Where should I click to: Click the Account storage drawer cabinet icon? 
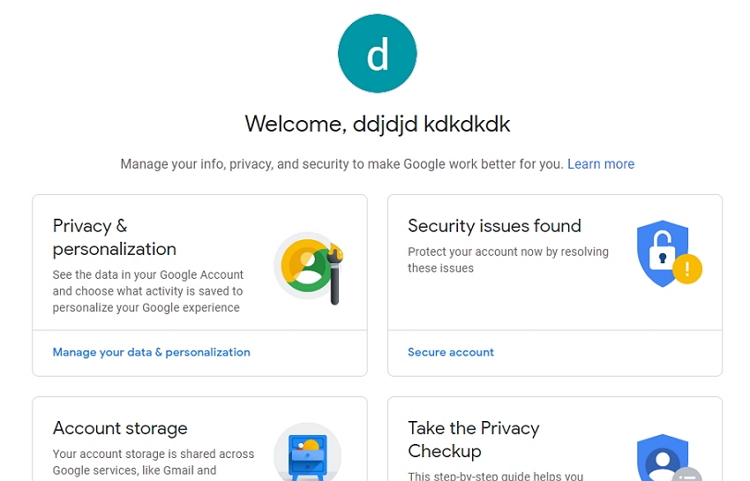[x=308, y=454]
